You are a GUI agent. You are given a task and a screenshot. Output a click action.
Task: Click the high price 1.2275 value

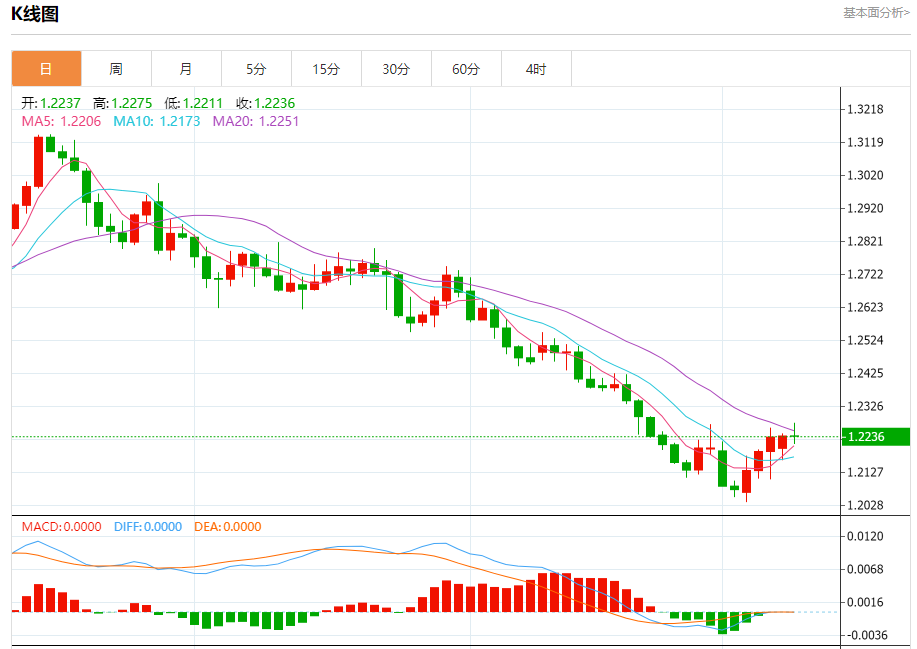point(132,103)
